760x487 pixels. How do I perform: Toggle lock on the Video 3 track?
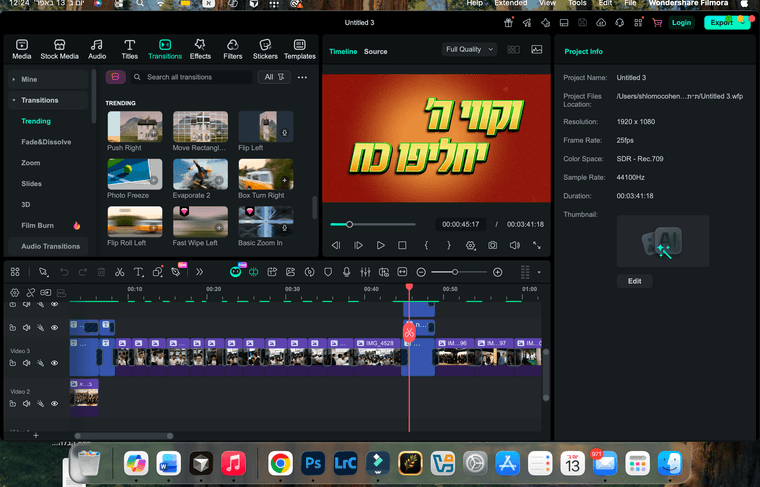tap(13, 363)
